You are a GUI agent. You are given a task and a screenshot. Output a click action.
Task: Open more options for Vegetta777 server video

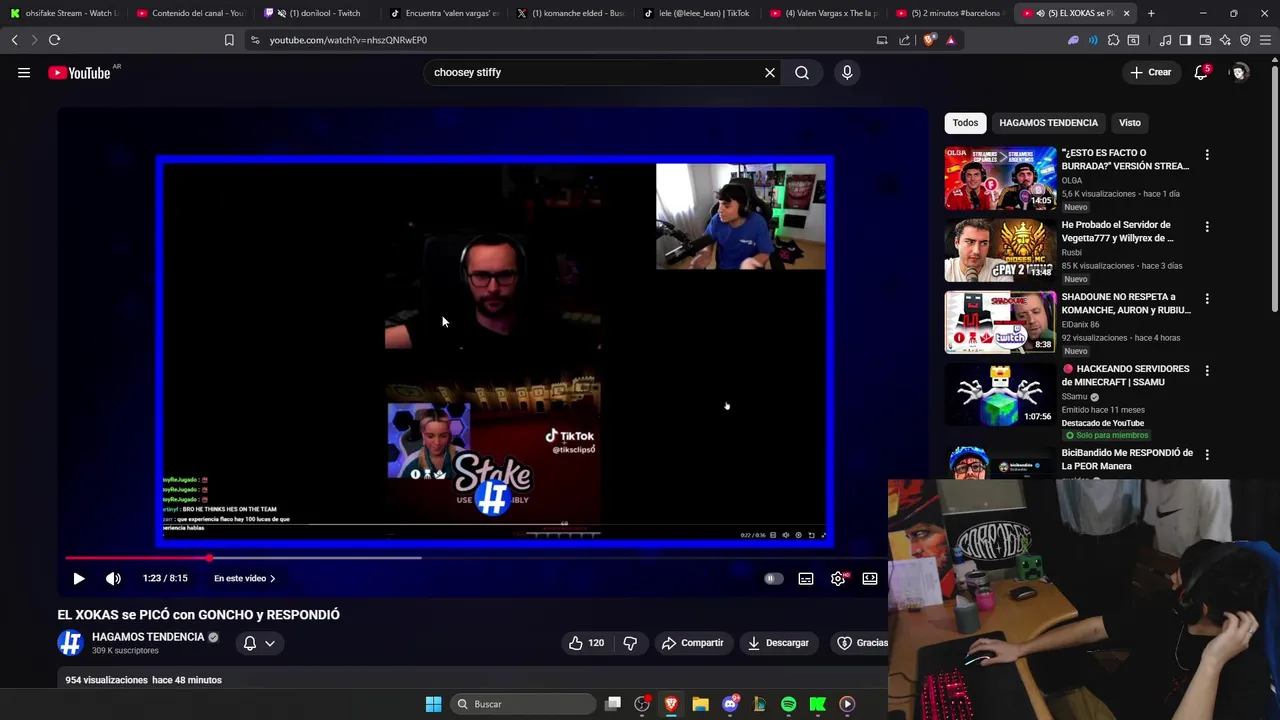pyautogui.click(x=1207, y=227)
